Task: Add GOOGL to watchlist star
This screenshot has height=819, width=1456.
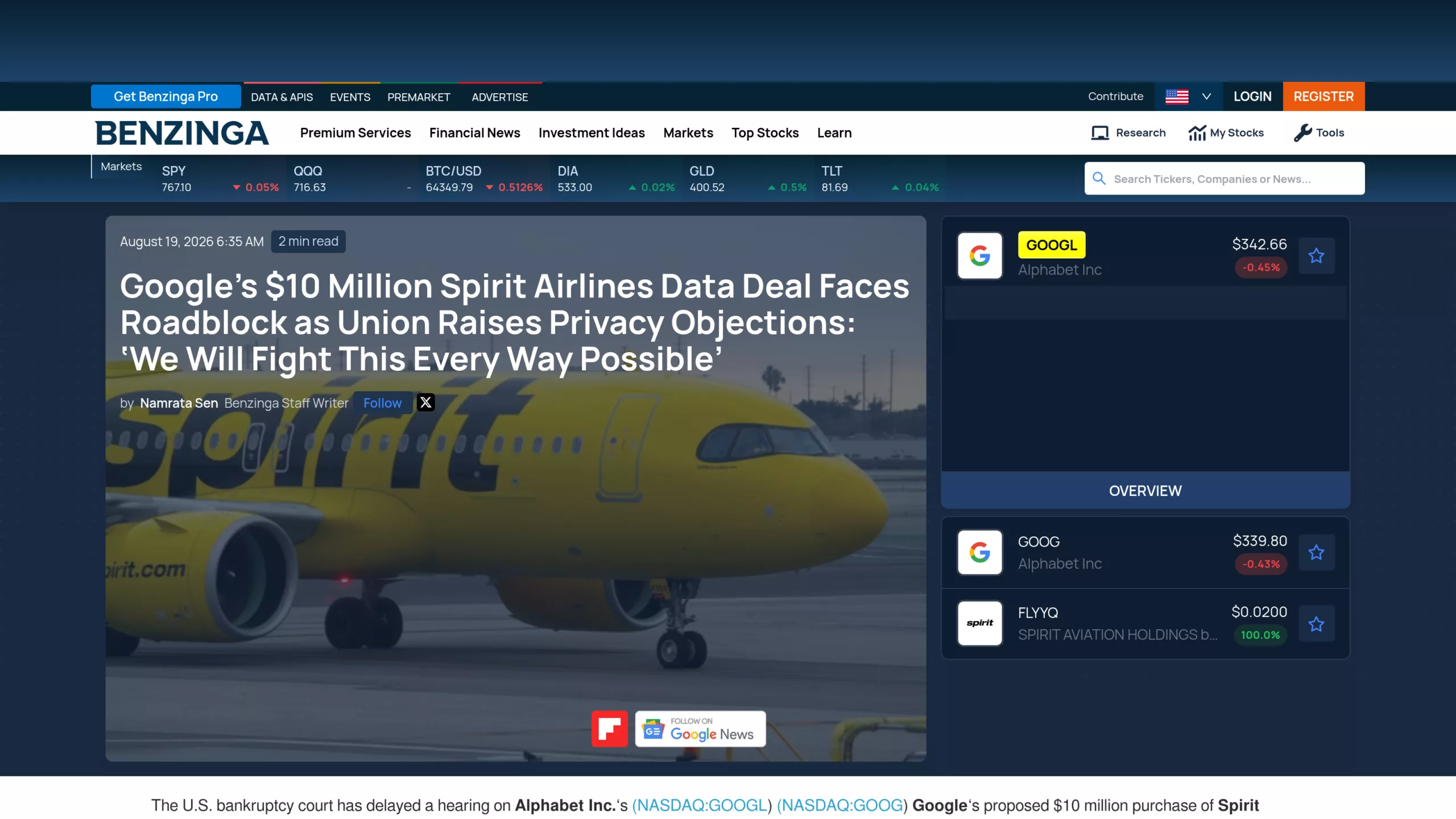Action: 1316,256
